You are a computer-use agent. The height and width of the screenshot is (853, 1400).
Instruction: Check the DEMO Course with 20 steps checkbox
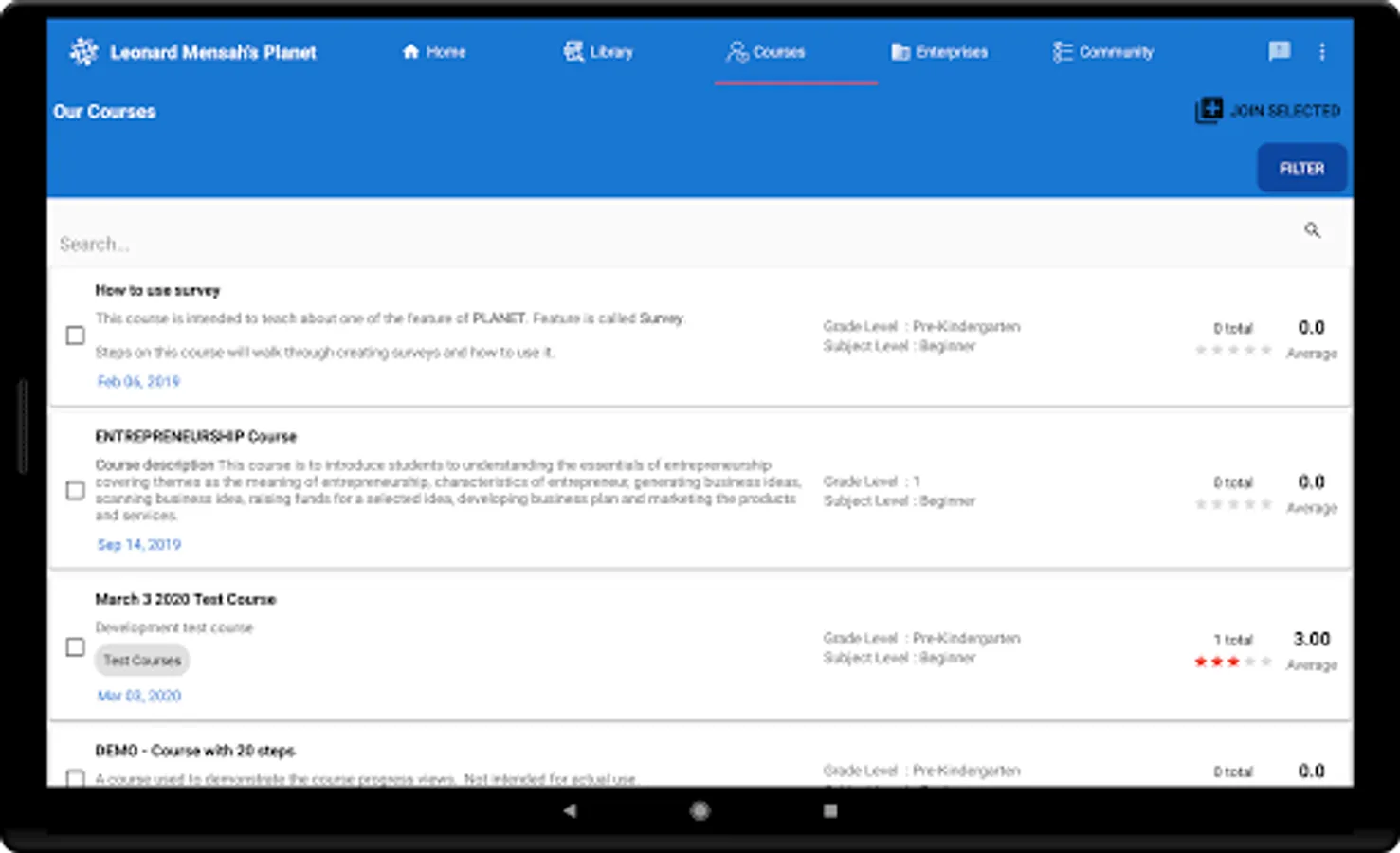point(75,778)
